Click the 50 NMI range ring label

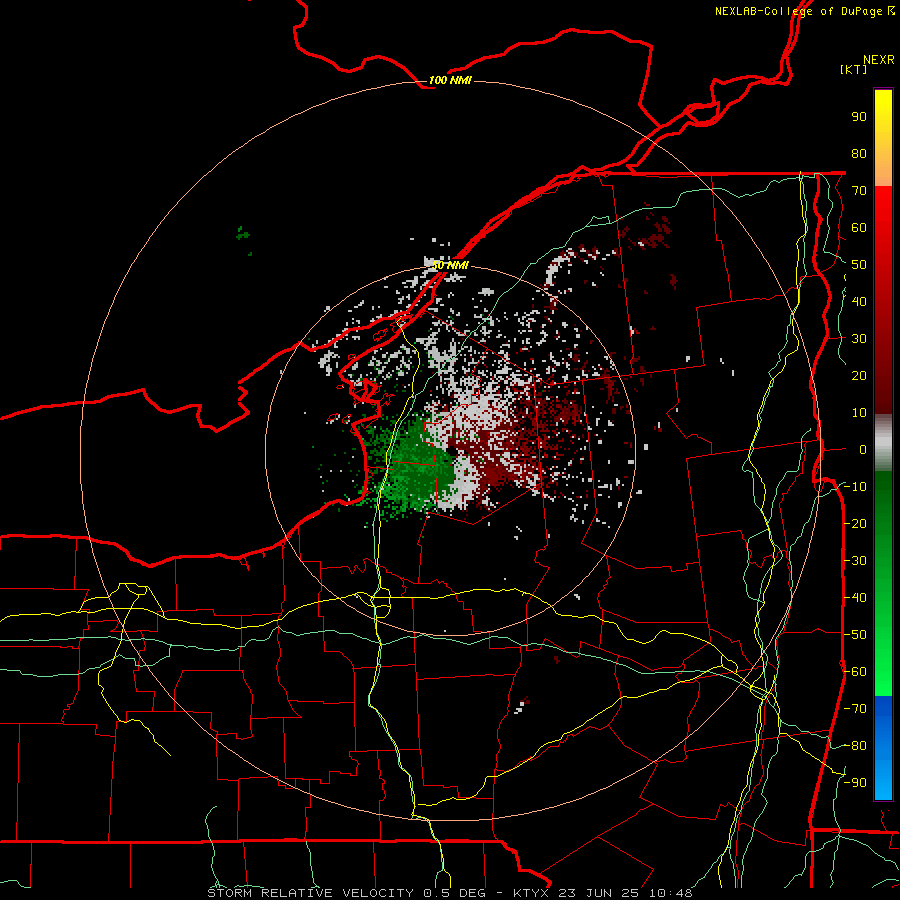point(450,265)
